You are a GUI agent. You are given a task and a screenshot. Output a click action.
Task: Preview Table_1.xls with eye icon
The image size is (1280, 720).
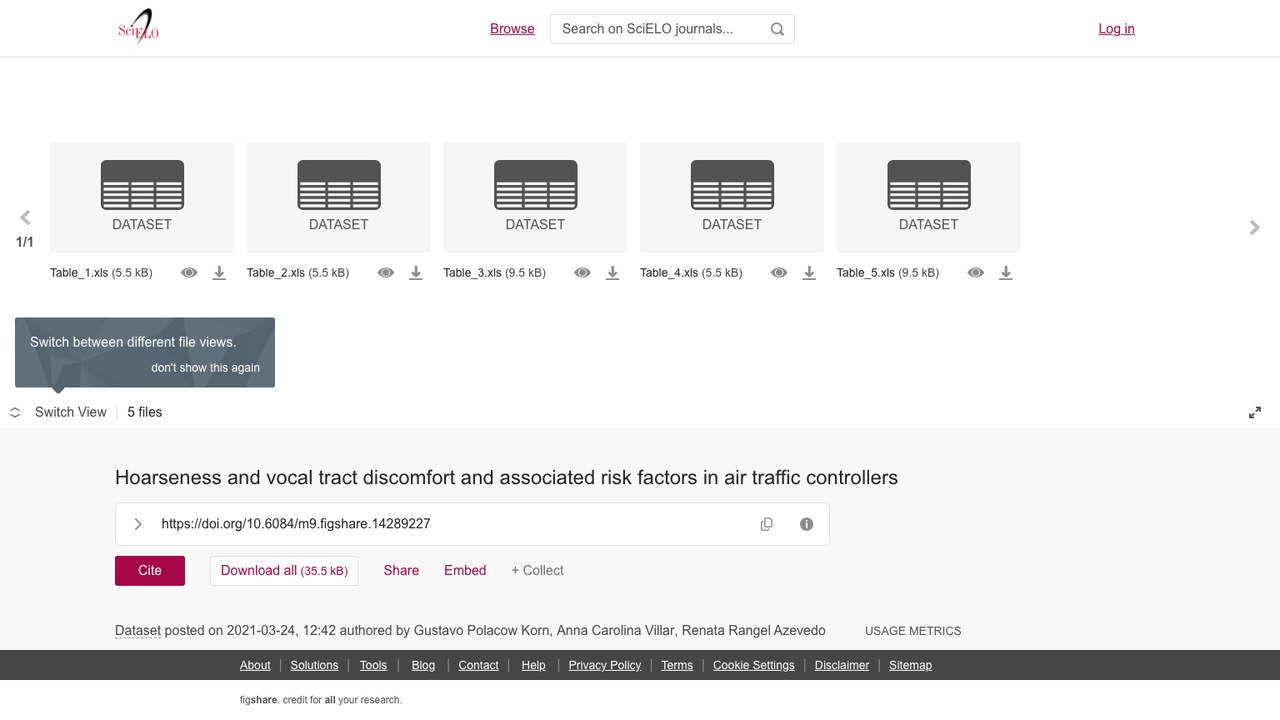[x=189, y=273]
